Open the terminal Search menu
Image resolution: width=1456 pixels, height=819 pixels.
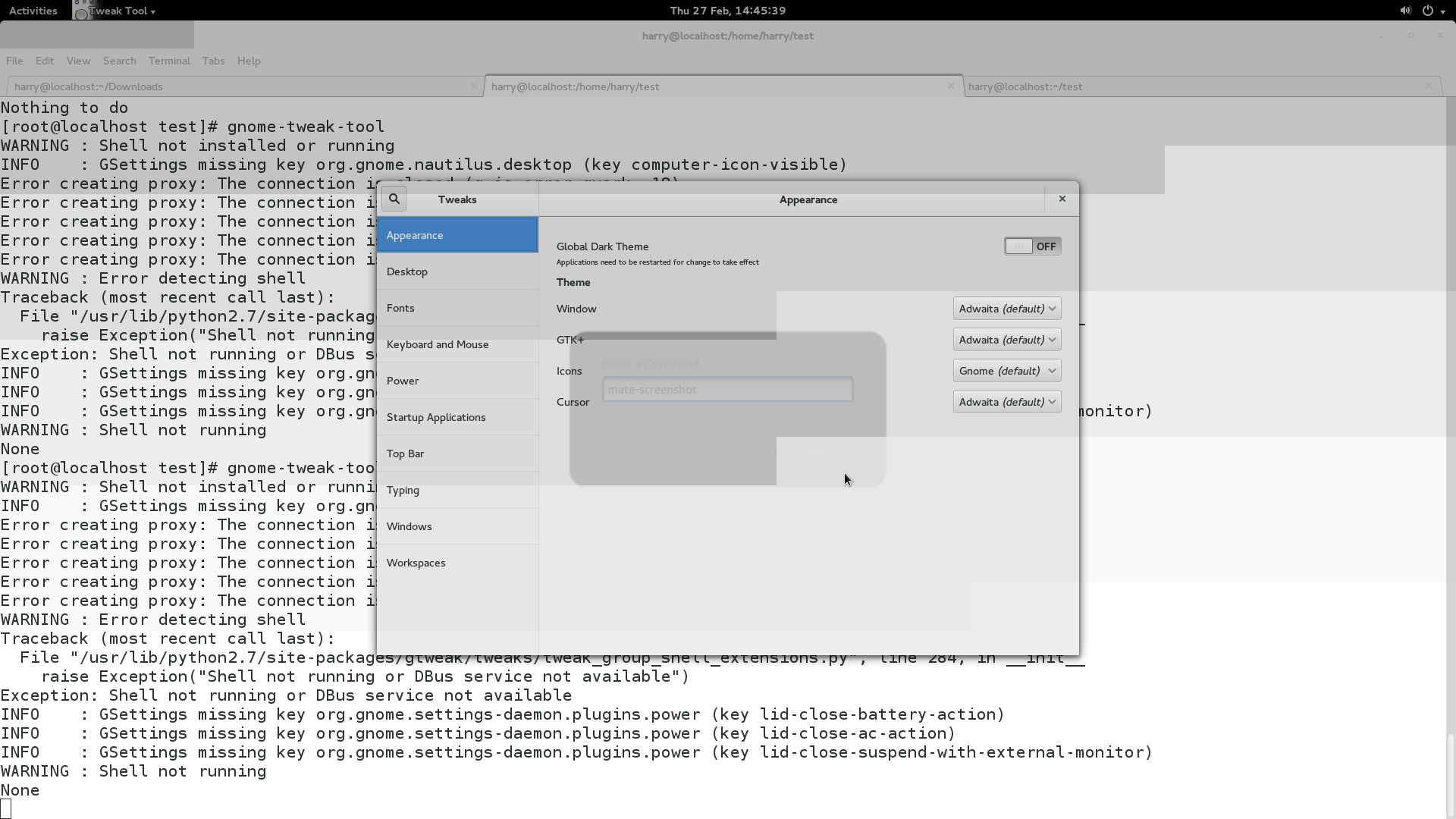click(x=120, y=61)
